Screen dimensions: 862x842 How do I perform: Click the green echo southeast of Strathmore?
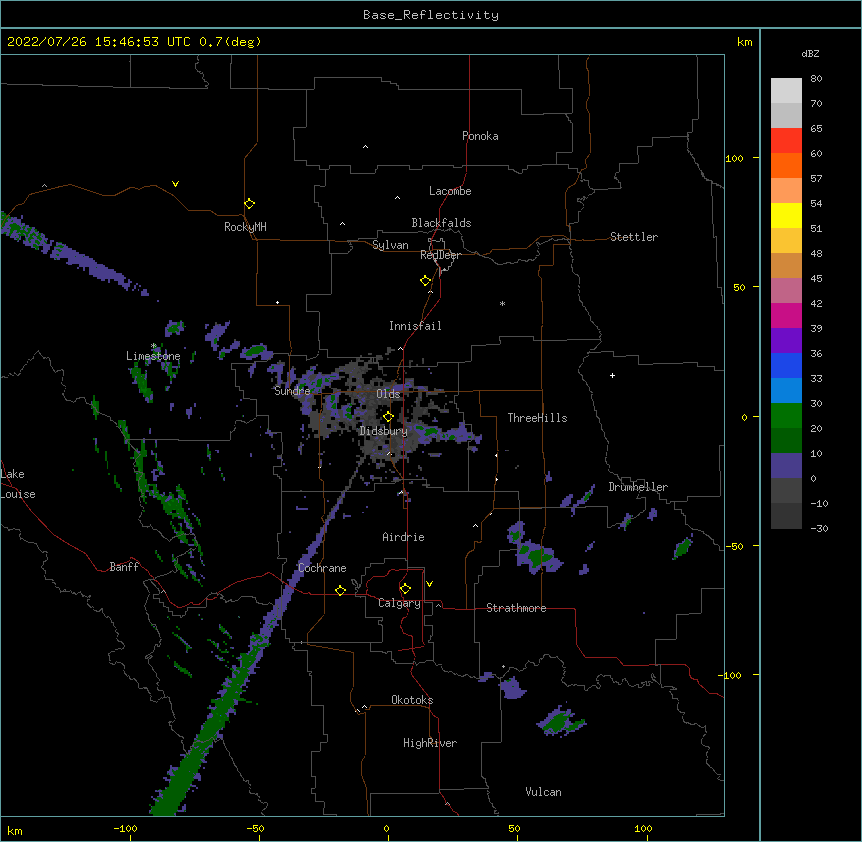coord(560,721)
